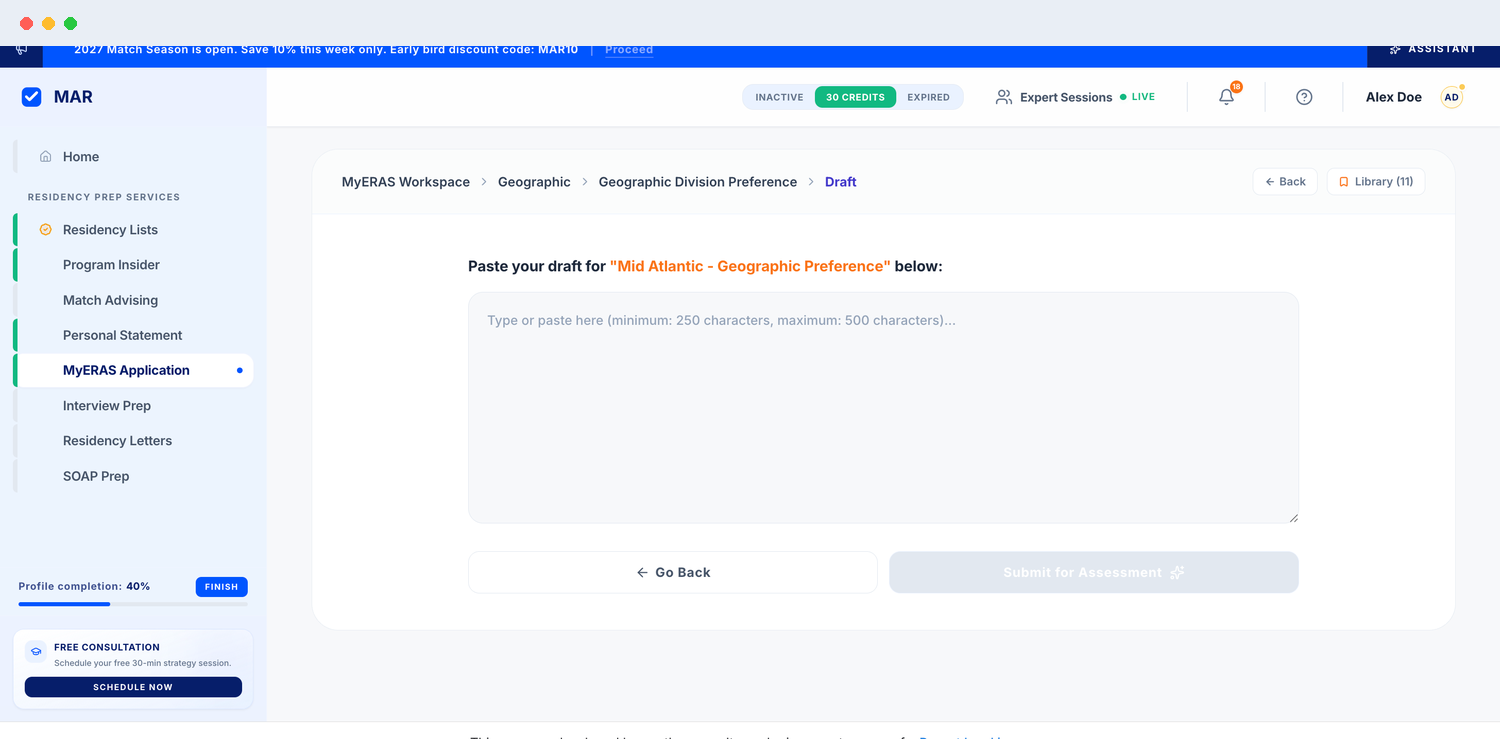Select the INACTIVE credits segment
This screenshot has height=739, width=1500.
(779, 97)
